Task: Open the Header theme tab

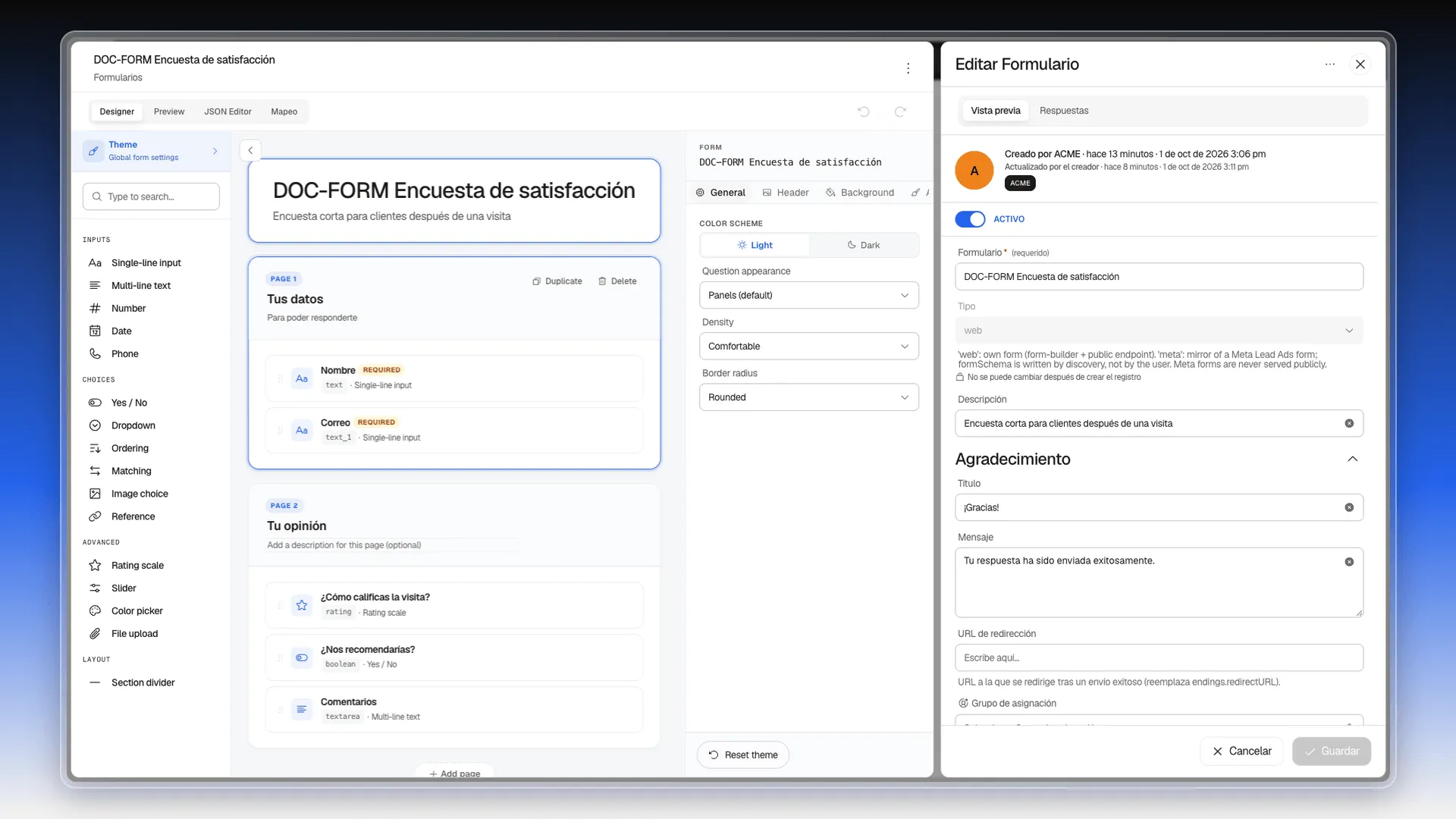Action: click(786, 193)
